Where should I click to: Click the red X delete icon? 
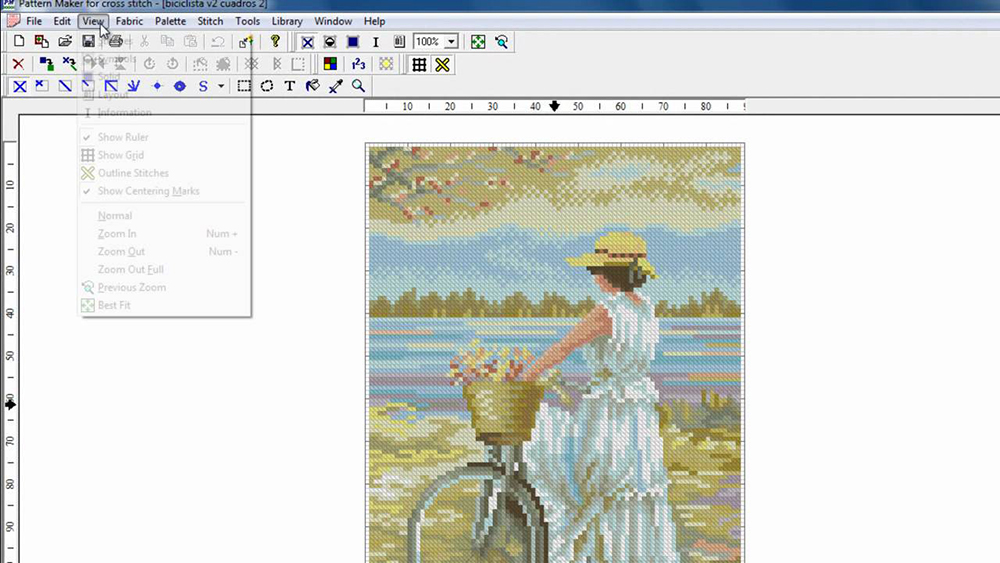point(18,64)
